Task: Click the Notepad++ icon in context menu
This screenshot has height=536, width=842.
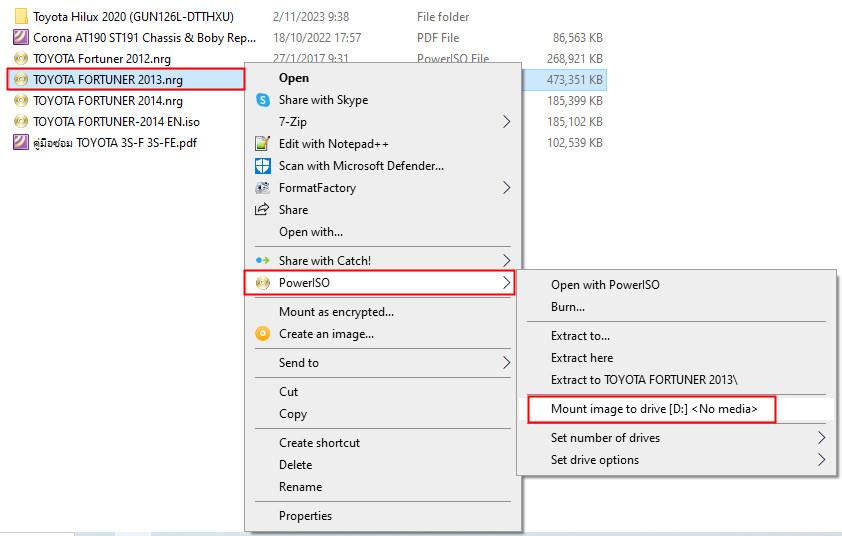Action: [x=263, y=144]
